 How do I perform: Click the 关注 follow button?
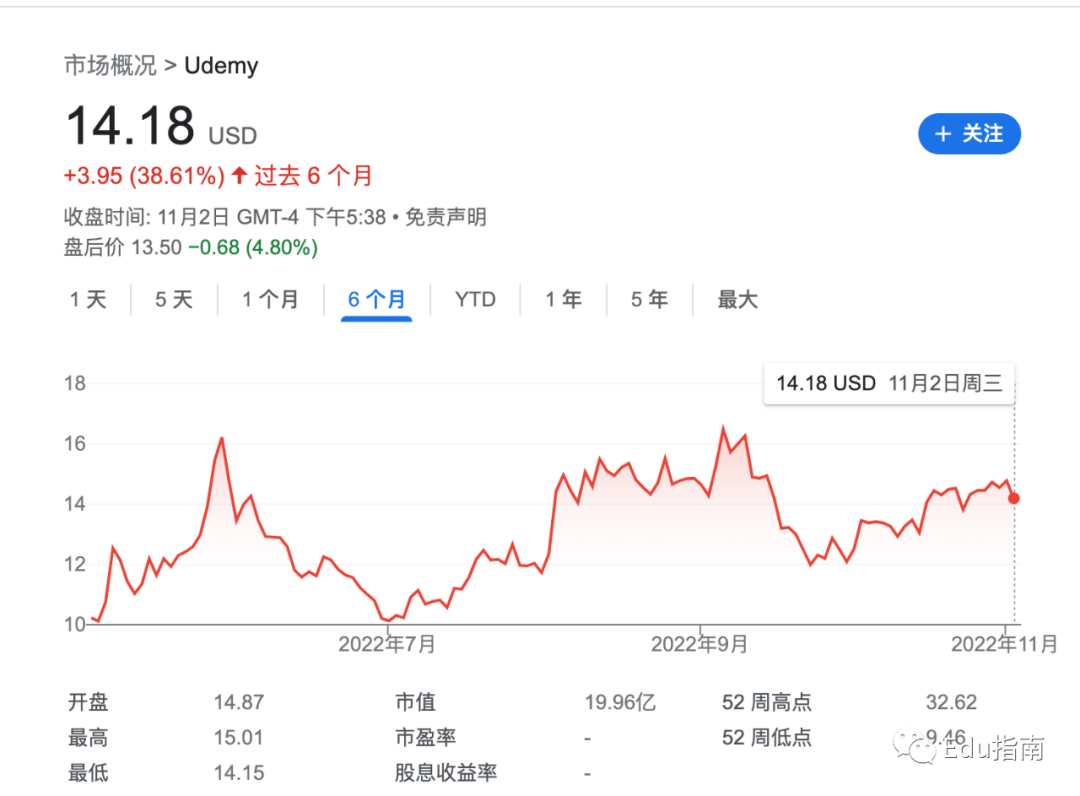coord(969,134)
